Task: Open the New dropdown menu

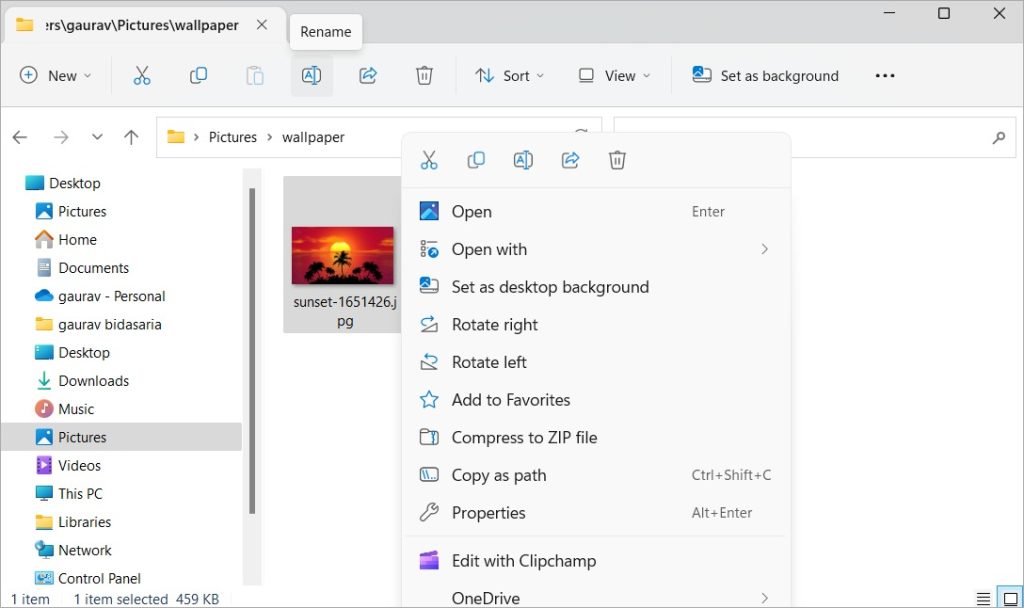Action: 56,76
